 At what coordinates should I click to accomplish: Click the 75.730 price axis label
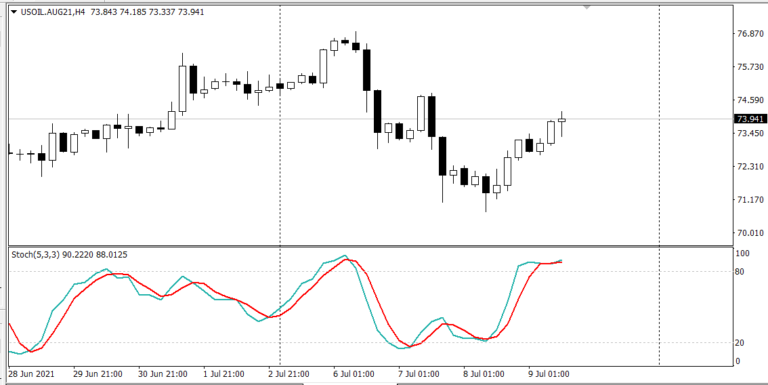tap(750, 67)
